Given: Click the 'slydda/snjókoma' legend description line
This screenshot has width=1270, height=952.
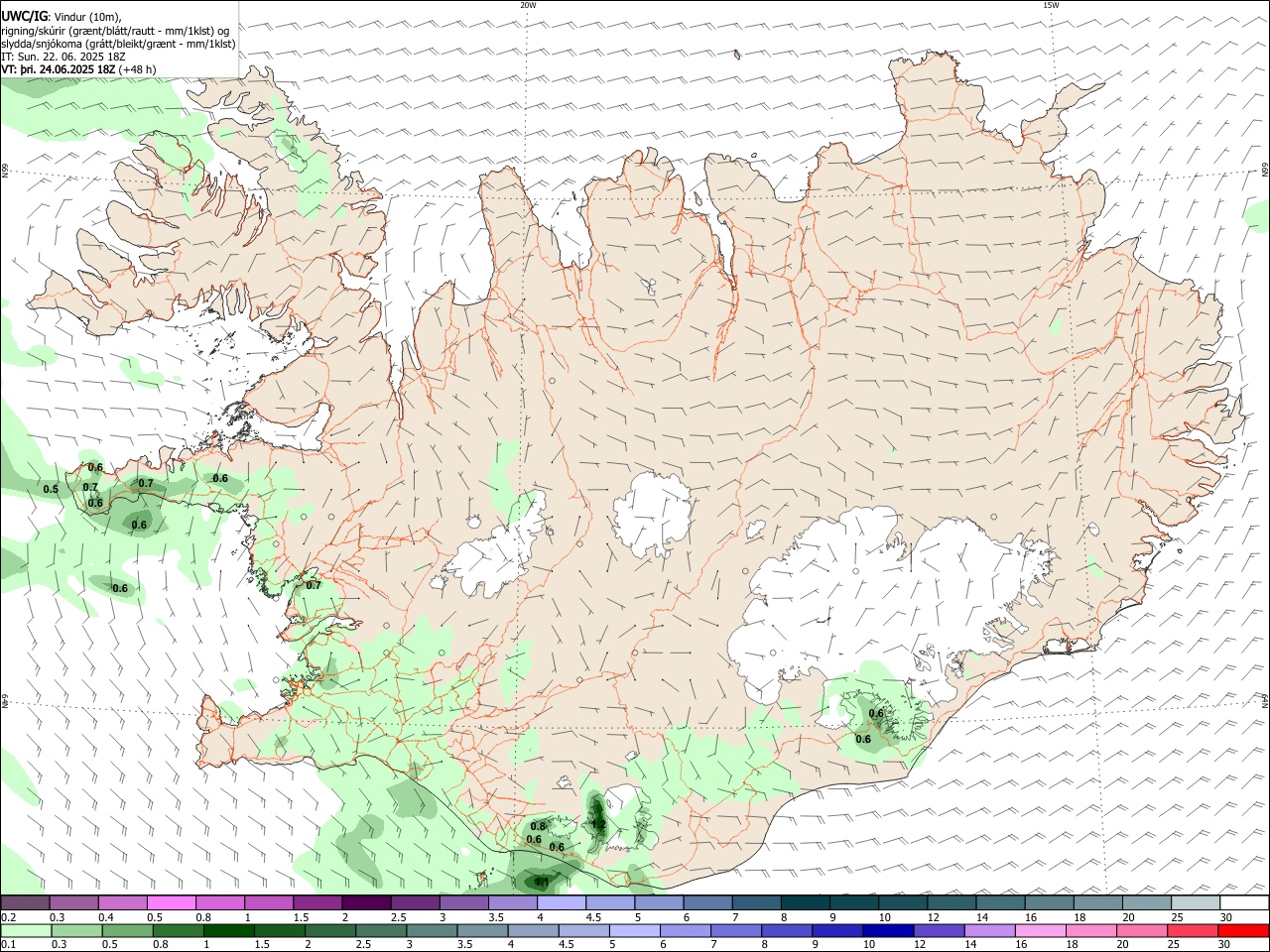Looking at the screenshot, I should click(118, 44).
